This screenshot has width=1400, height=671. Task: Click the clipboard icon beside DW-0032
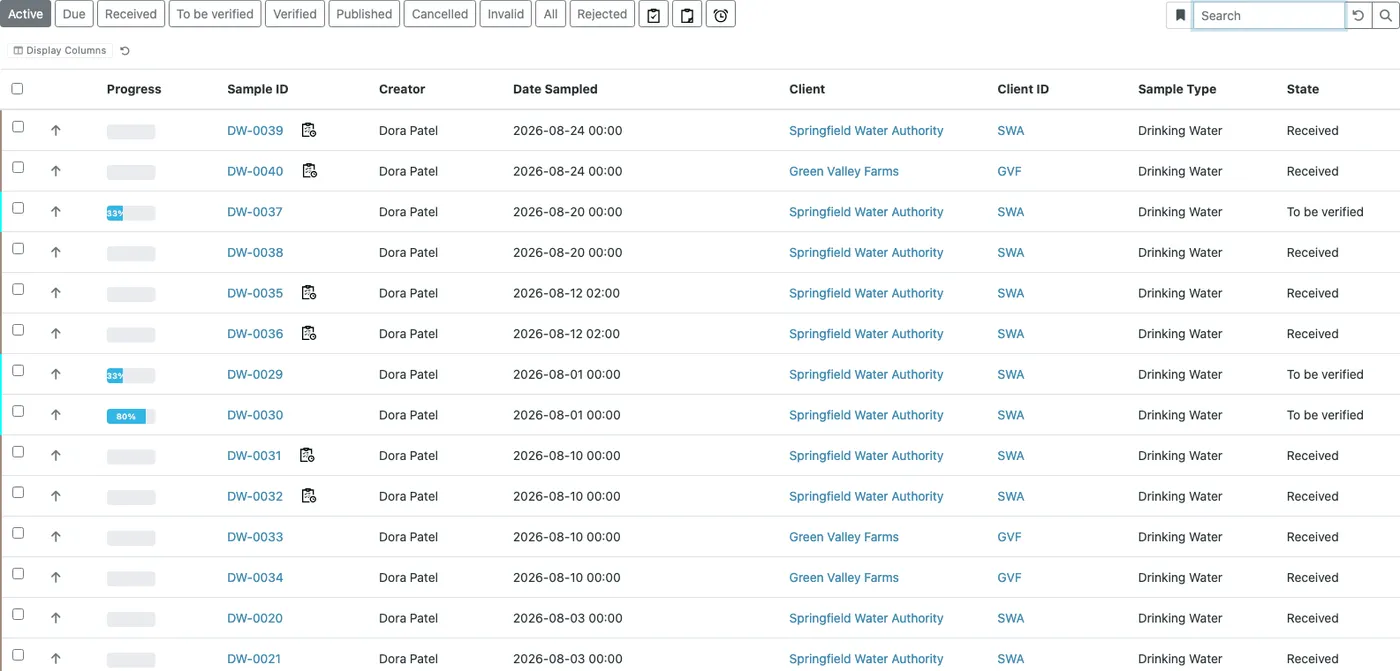point(309,496)
